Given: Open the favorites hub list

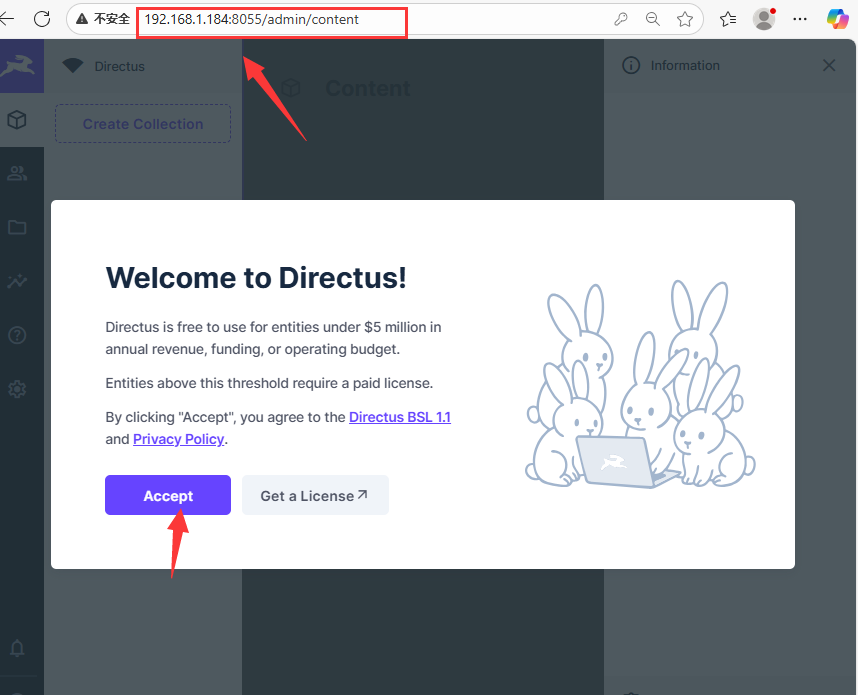Looking at the screenshot, I should click(728, 18).
